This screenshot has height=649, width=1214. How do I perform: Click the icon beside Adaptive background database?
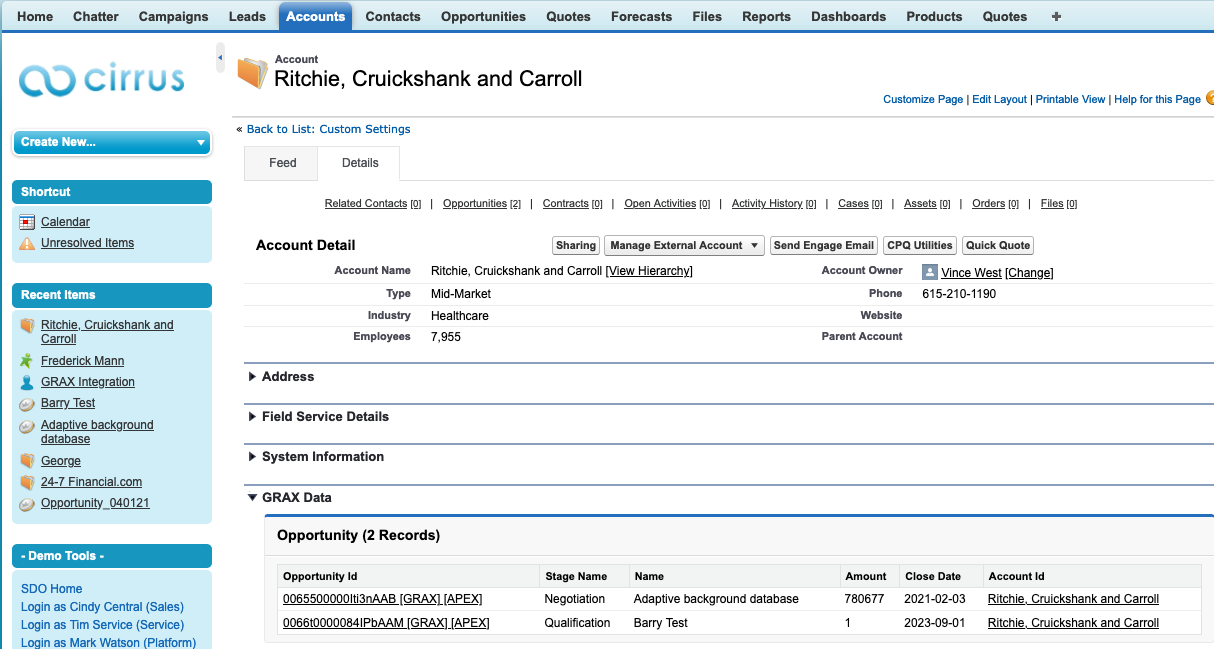tap(27, 426)
